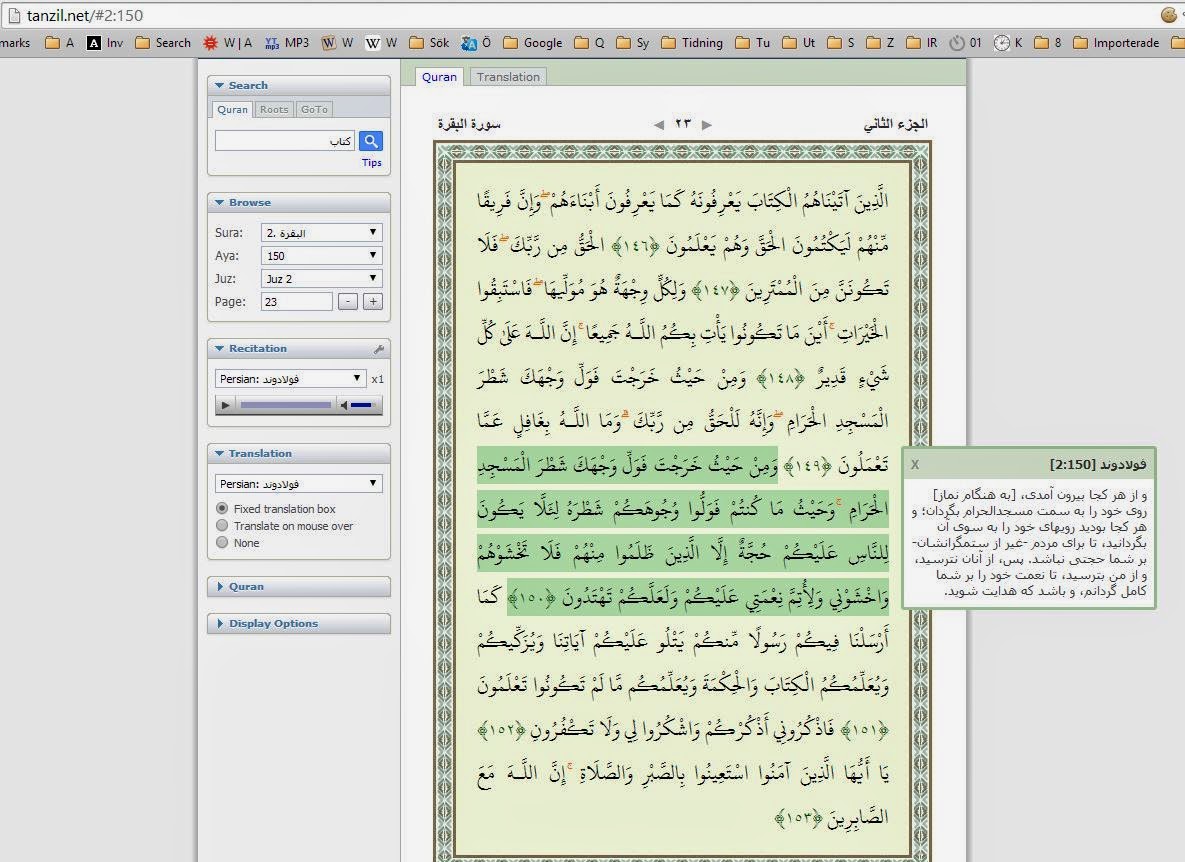
Task: Click the page icon in address bar
Action: tap(14, 15)
